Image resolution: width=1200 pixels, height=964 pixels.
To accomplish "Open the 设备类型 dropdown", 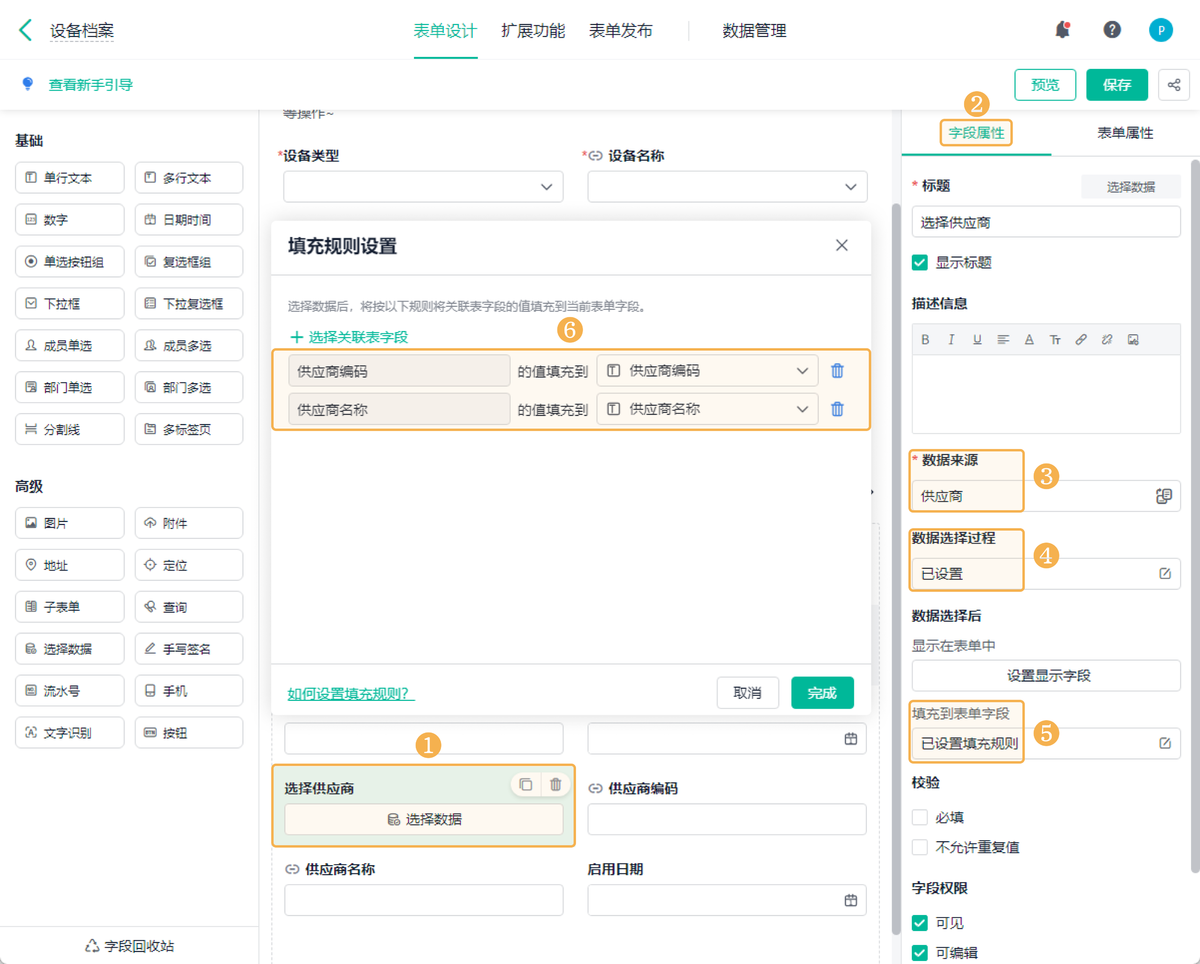I will point(546,187).
